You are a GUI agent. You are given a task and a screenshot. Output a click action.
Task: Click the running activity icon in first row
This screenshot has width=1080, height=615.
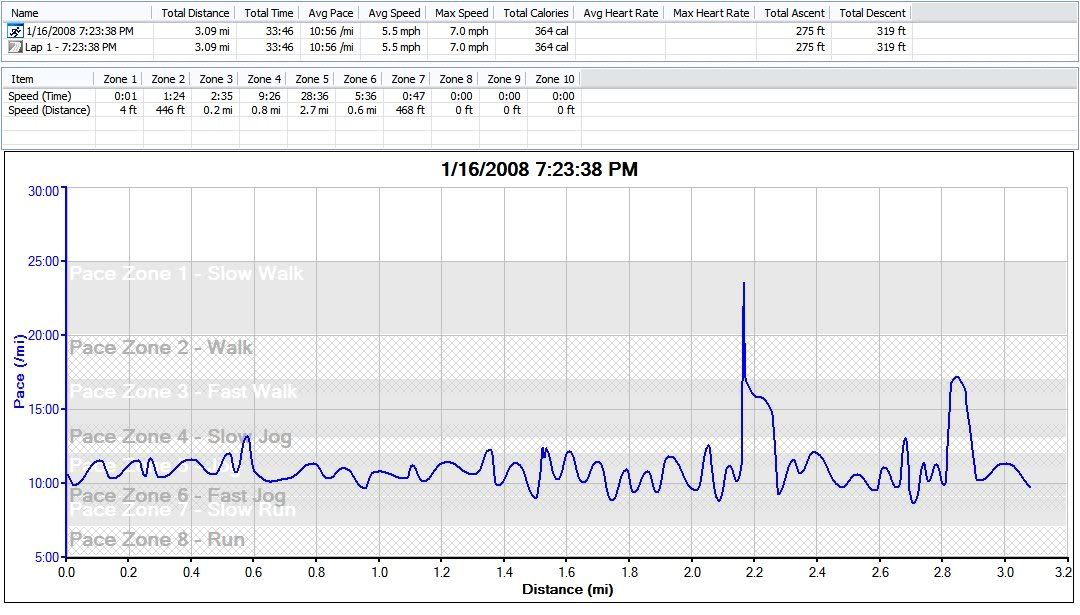pos(15,31)
